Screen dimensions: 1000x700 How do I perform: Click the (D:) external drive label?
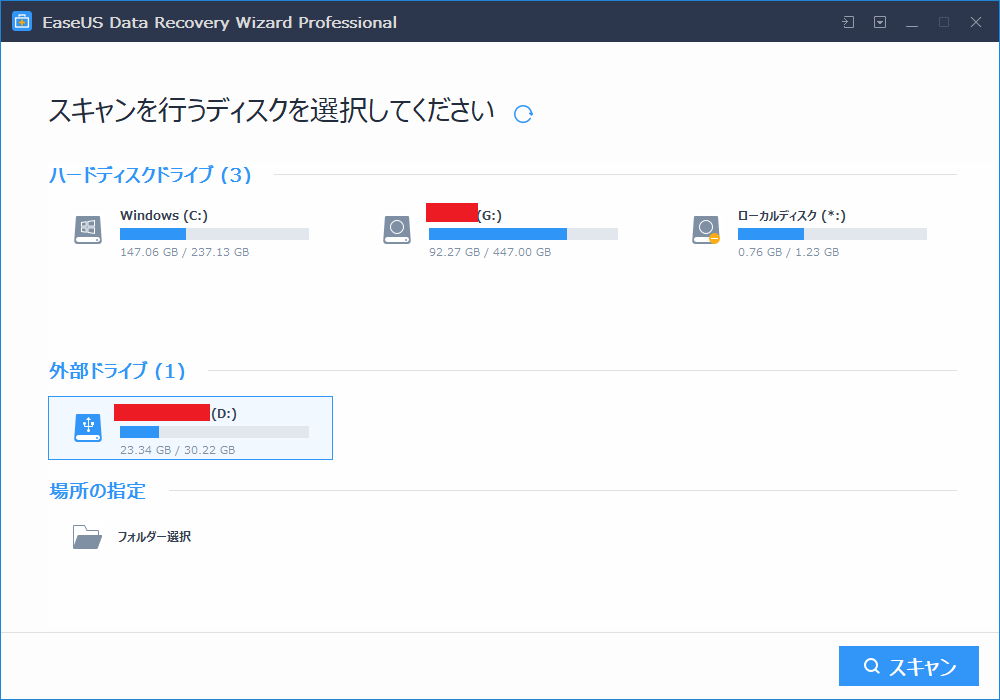click(224, 414)
